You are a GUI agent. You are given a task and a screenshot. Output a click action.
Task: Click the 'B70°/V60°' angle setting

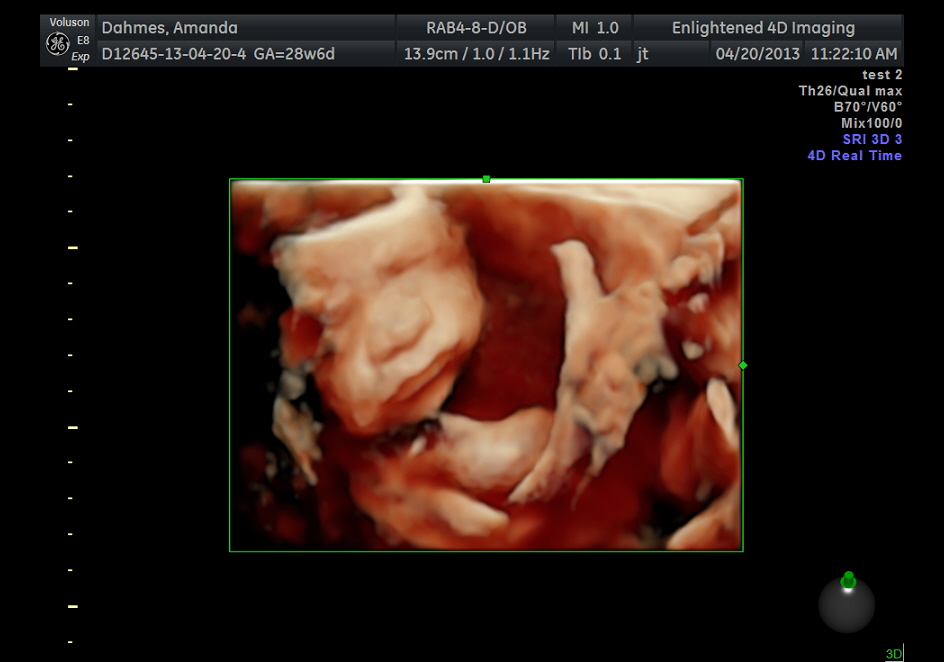coord(868,107)
